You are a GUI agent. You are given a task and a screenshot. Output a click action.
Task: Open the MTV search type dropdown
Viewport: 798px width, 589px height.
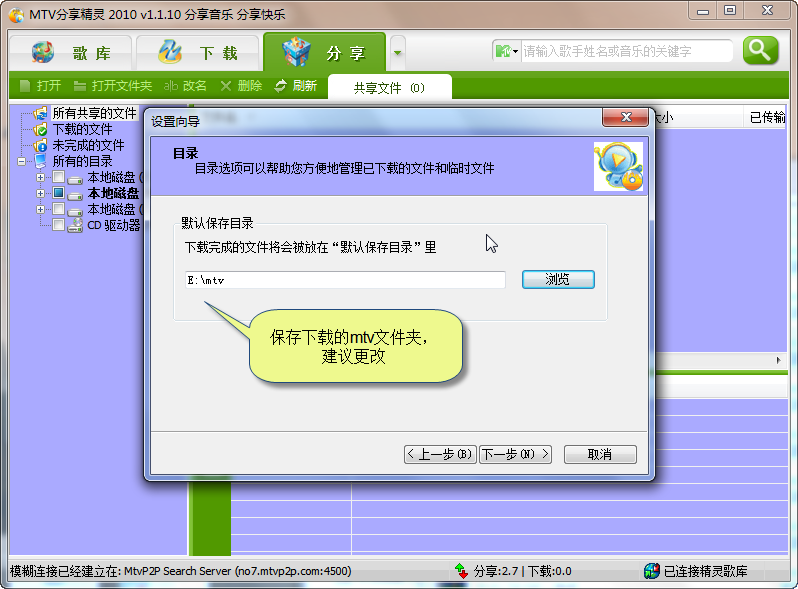506,51
